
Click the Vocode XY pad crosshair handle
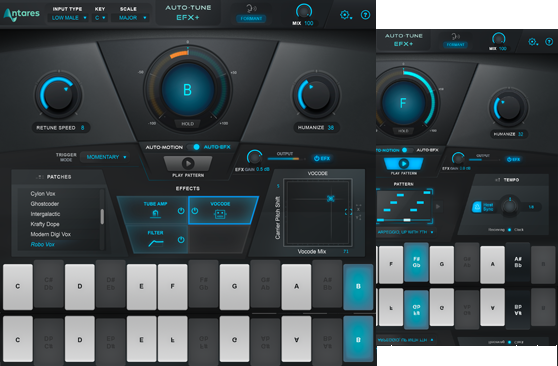pos(331,198)
